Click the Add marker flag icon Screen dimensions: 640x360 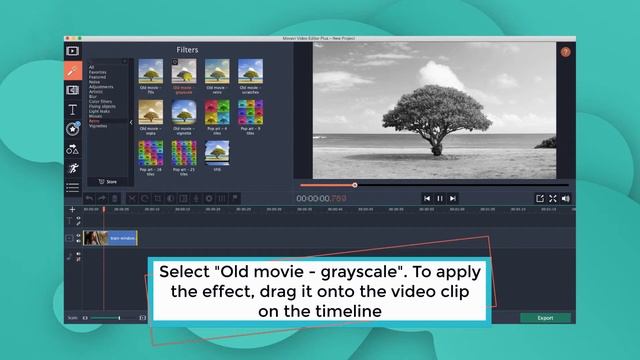(235, 198)
